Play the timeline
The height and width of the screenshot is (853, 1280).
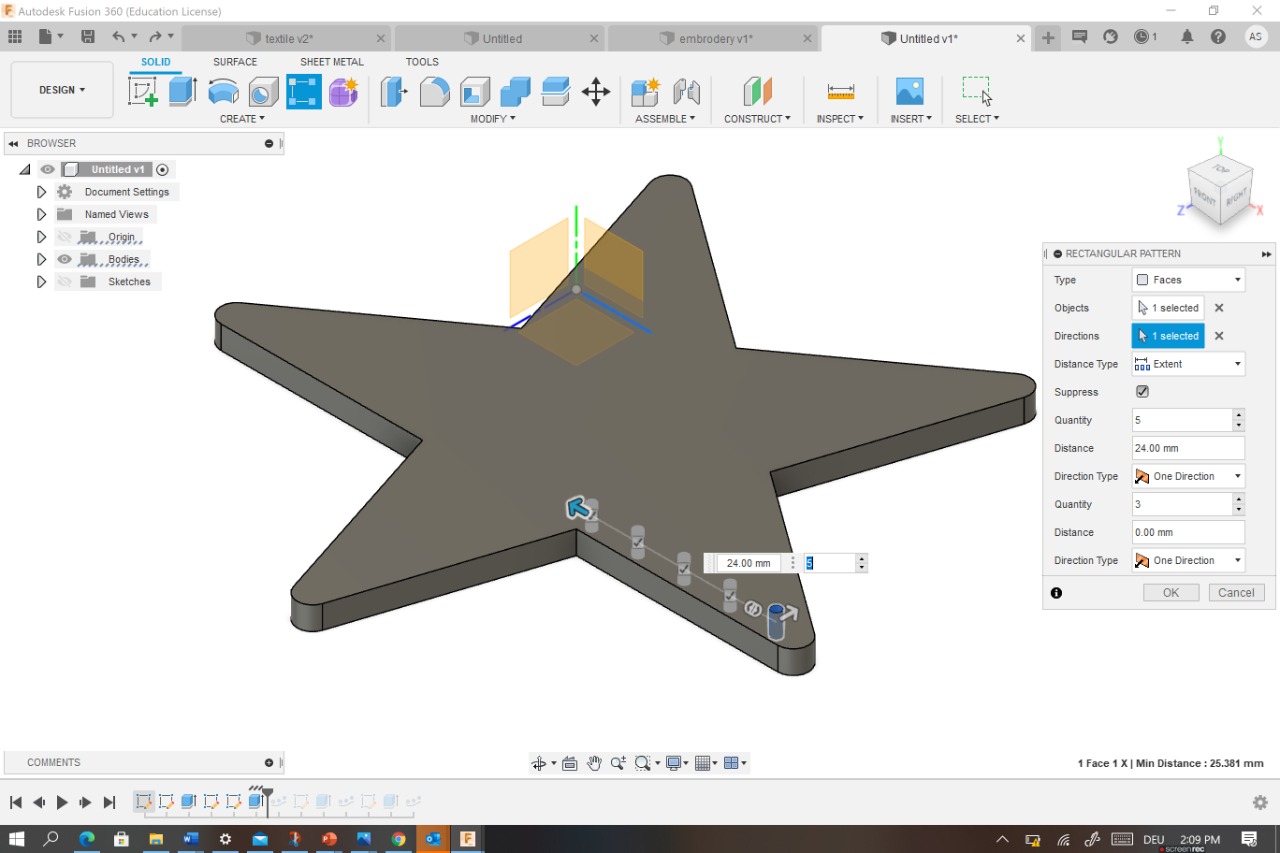click(62, 802)
